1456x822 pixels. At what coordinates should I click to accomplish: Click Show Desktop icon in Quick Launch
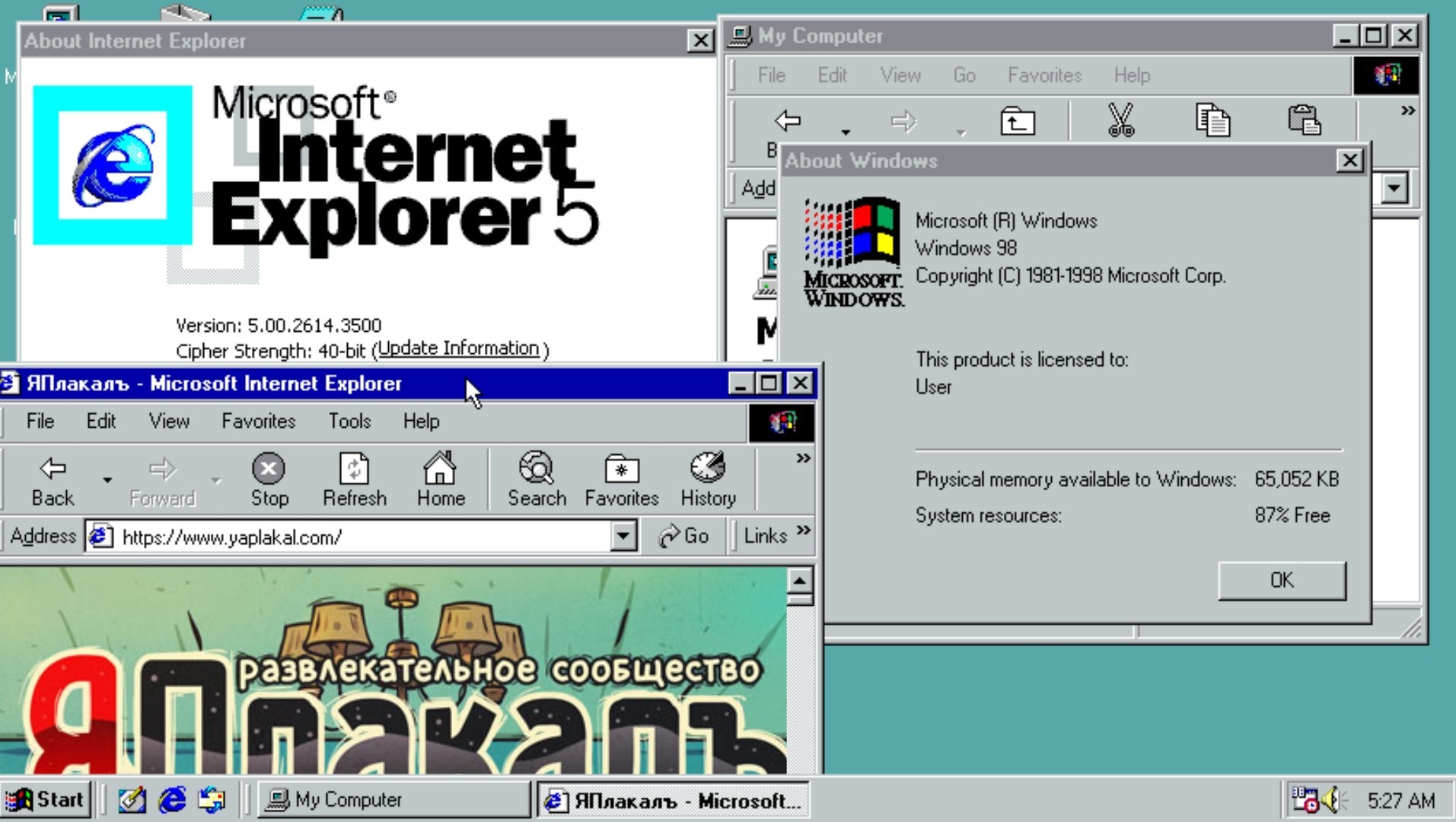pyautogui.click(x=132, y=800)
